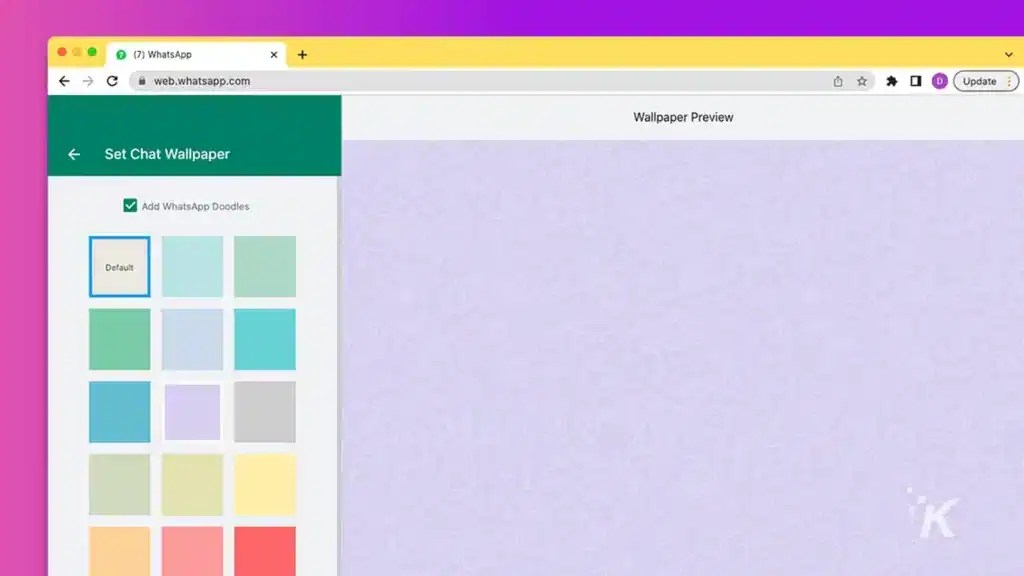Click the browser back navigation arrow
Viewport: 1024px width, 576px height.
click(x=63, y=81)
